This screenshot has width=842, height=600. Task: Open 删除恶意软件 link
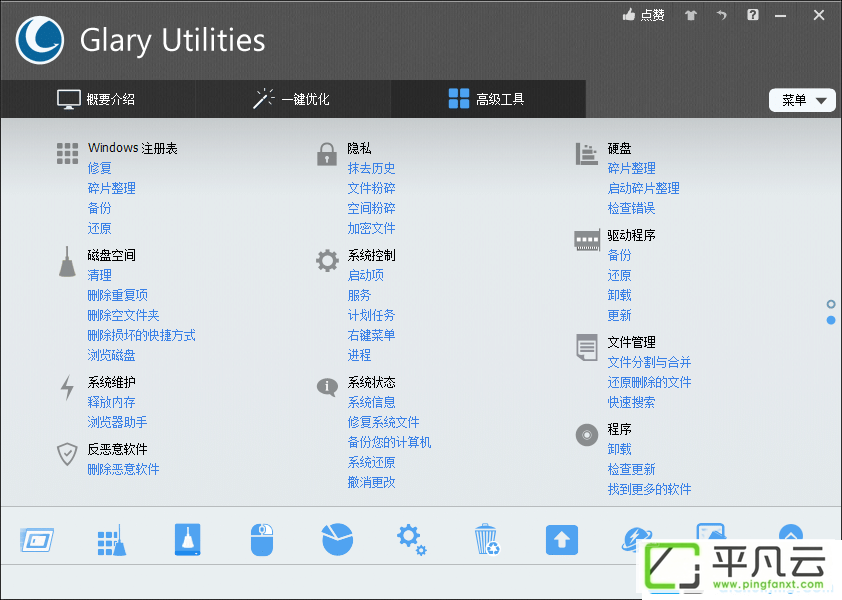pyautogui.click(x=124, y=469)
